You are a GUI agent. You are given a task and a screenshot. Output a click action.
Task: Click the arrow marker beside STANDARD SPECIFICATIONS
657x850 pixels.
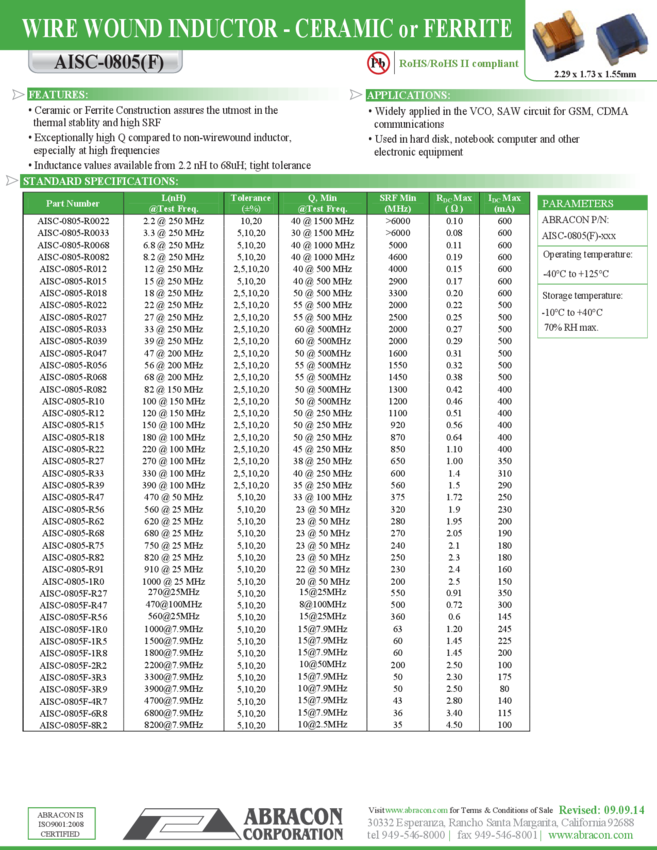pyautogui.click(x=11, y=181)
